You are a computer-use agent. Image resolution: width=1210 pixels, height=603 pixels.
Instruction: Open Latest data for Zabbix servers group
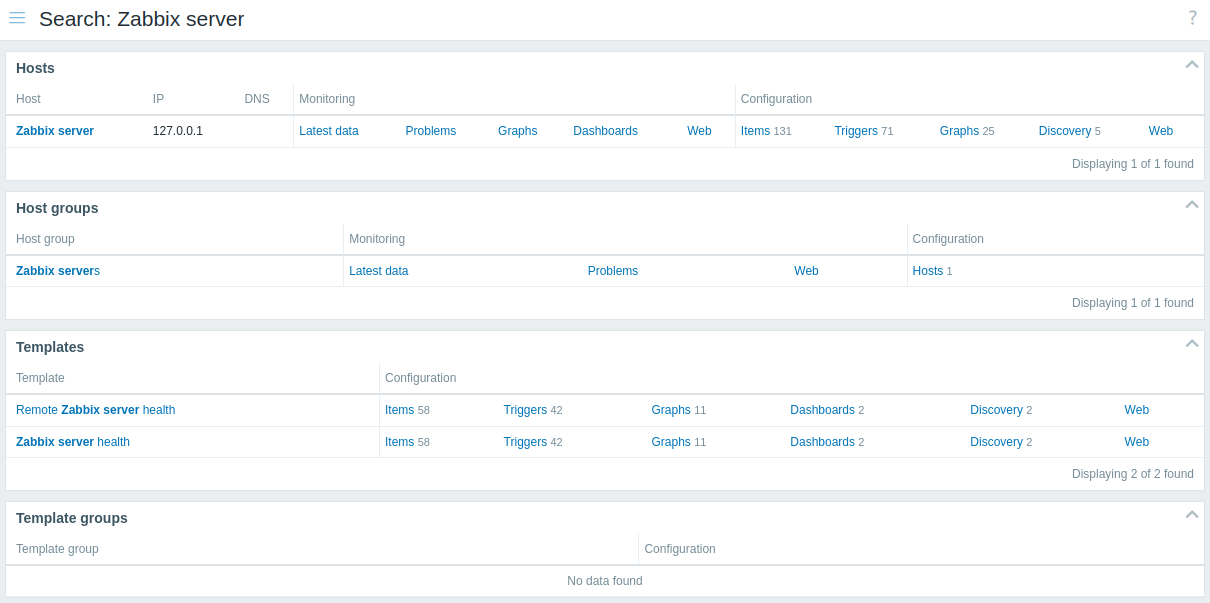[379, 271]
